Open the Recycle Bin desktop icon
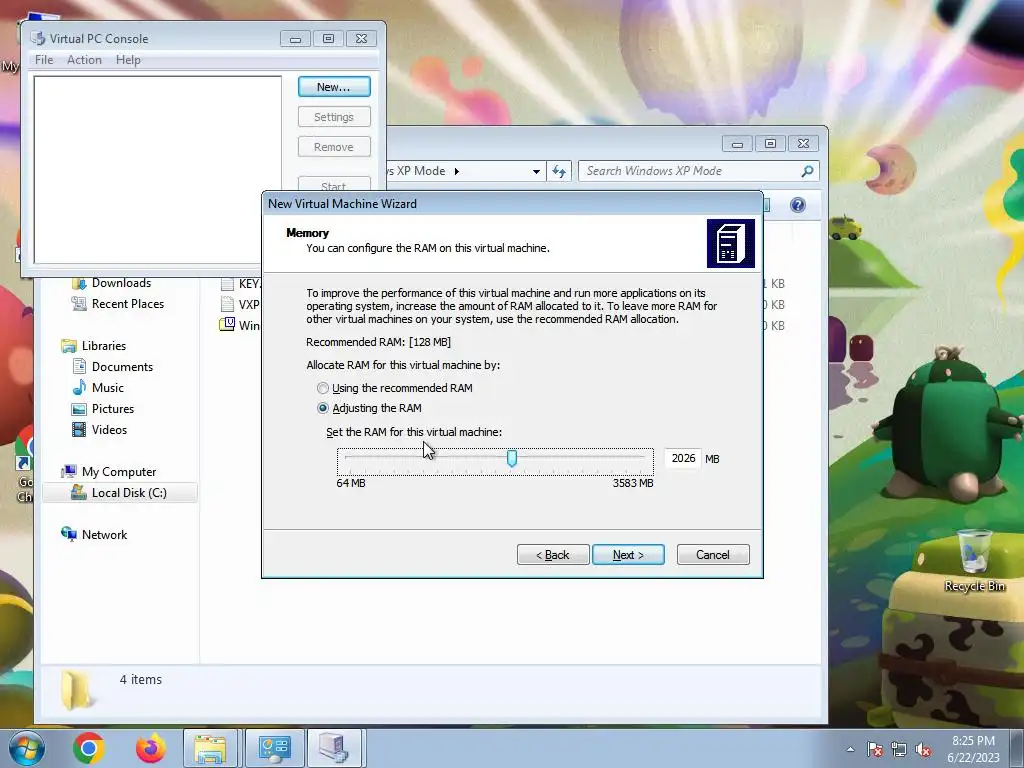 974,560
